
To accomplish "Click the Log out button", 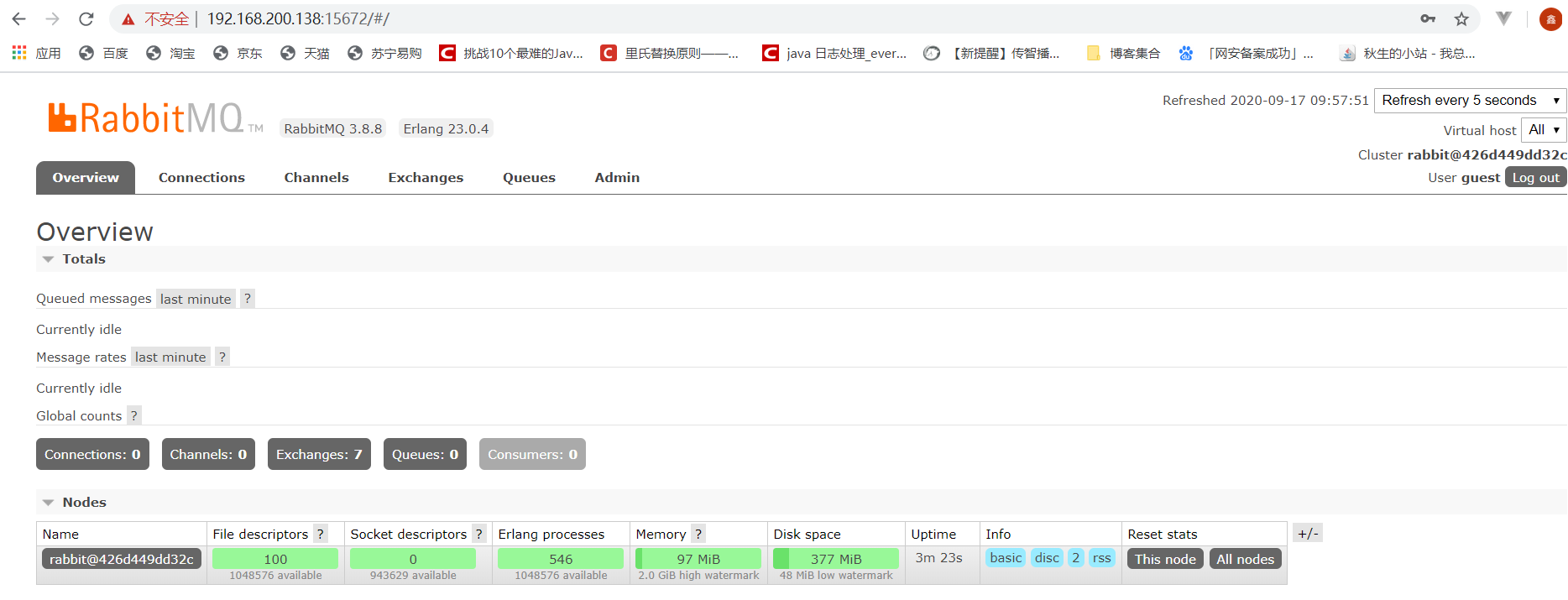I will (x=1534, y=178).
